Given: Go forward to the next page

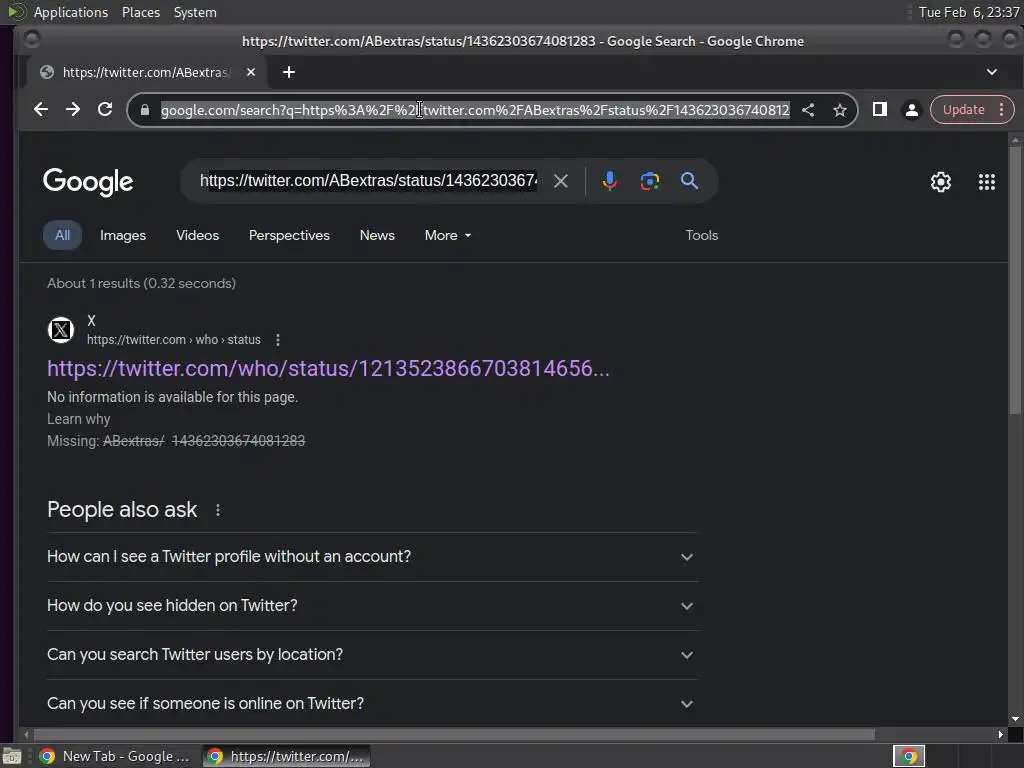Looking at the screenshot, I should tap(72, 110).
